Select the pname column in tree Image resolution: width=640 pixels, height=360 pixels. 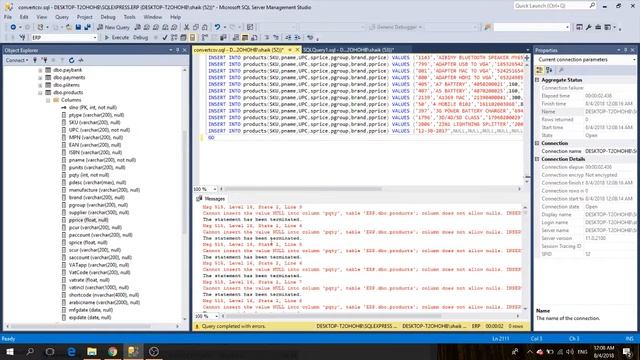98,160
